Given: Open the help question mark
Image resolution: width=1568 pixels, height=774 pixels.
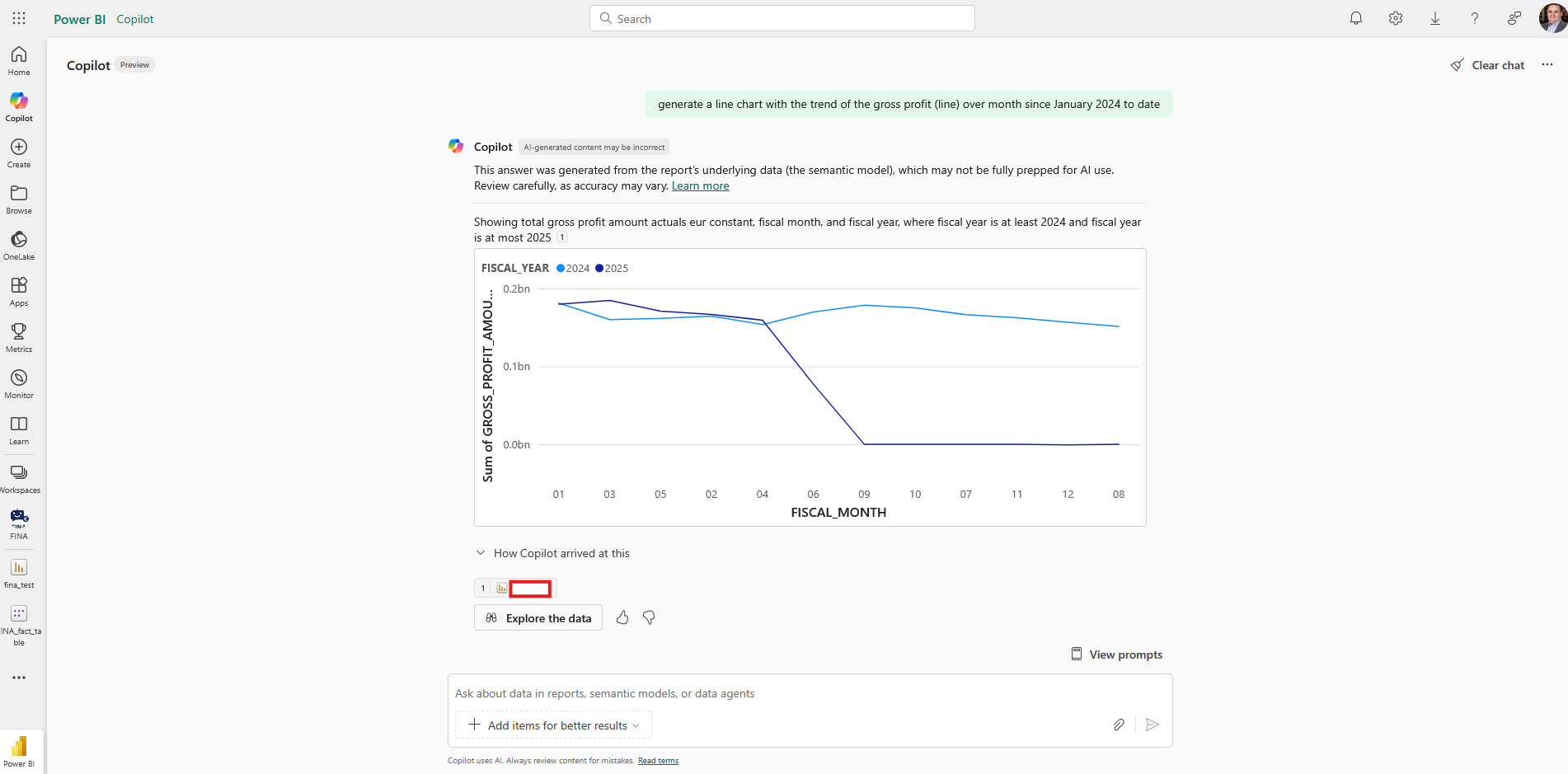Looking at the screenshot, I should (1475, 18).
